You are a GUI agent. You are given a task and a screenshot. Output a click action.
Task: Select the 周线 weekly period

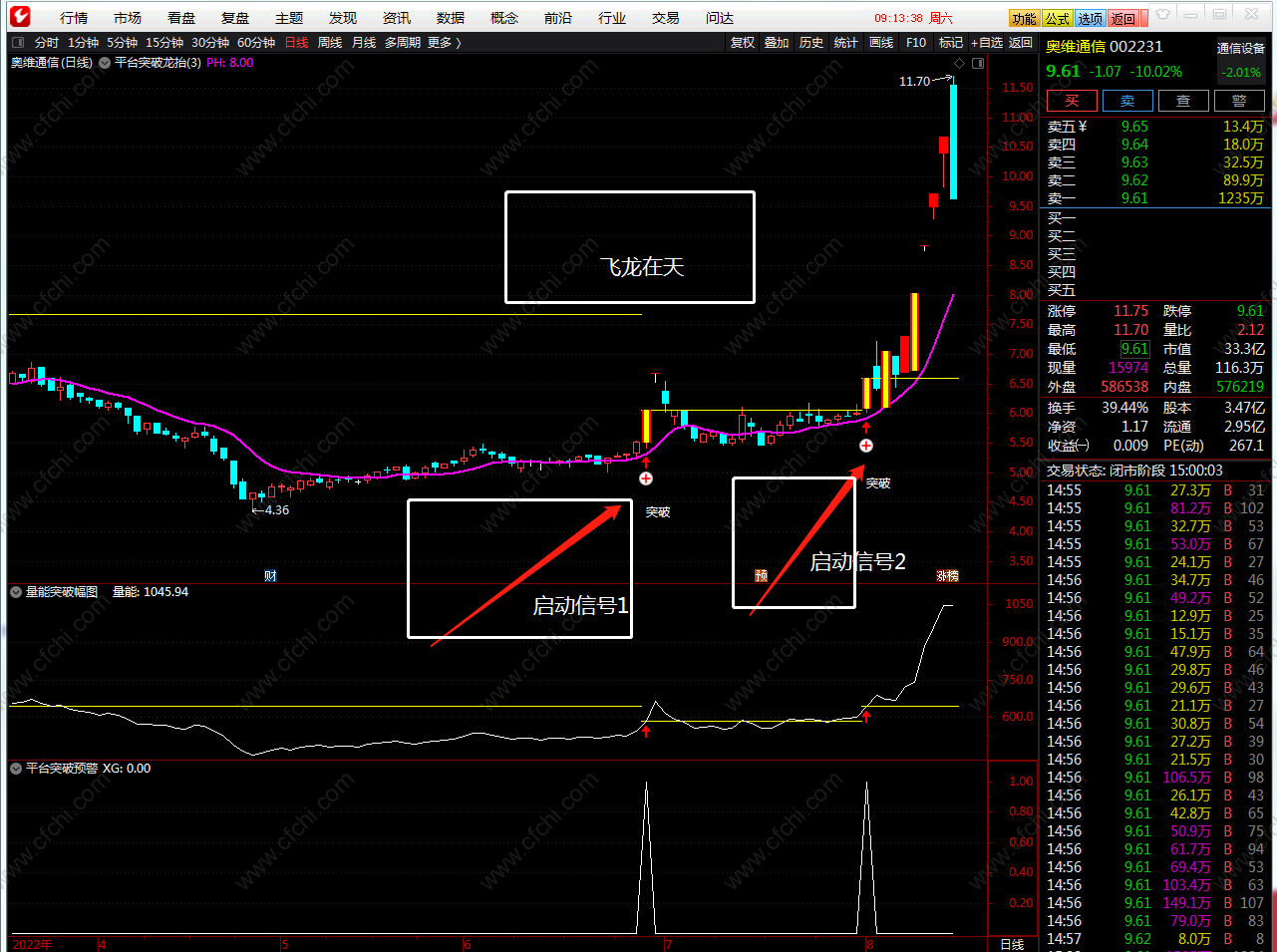point(330,43)
